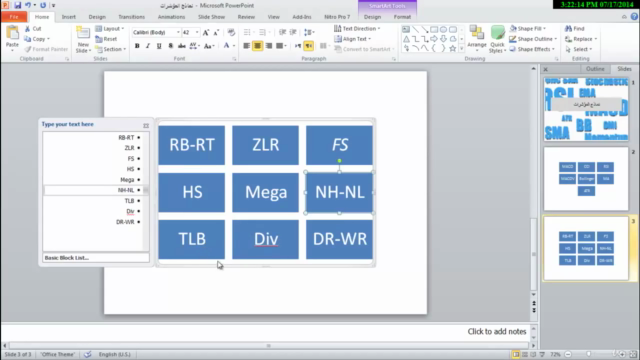Click the New Slide icon
The width and height of the screenshot is (640, 360).
pyautogui.click(x=83, y=33)
